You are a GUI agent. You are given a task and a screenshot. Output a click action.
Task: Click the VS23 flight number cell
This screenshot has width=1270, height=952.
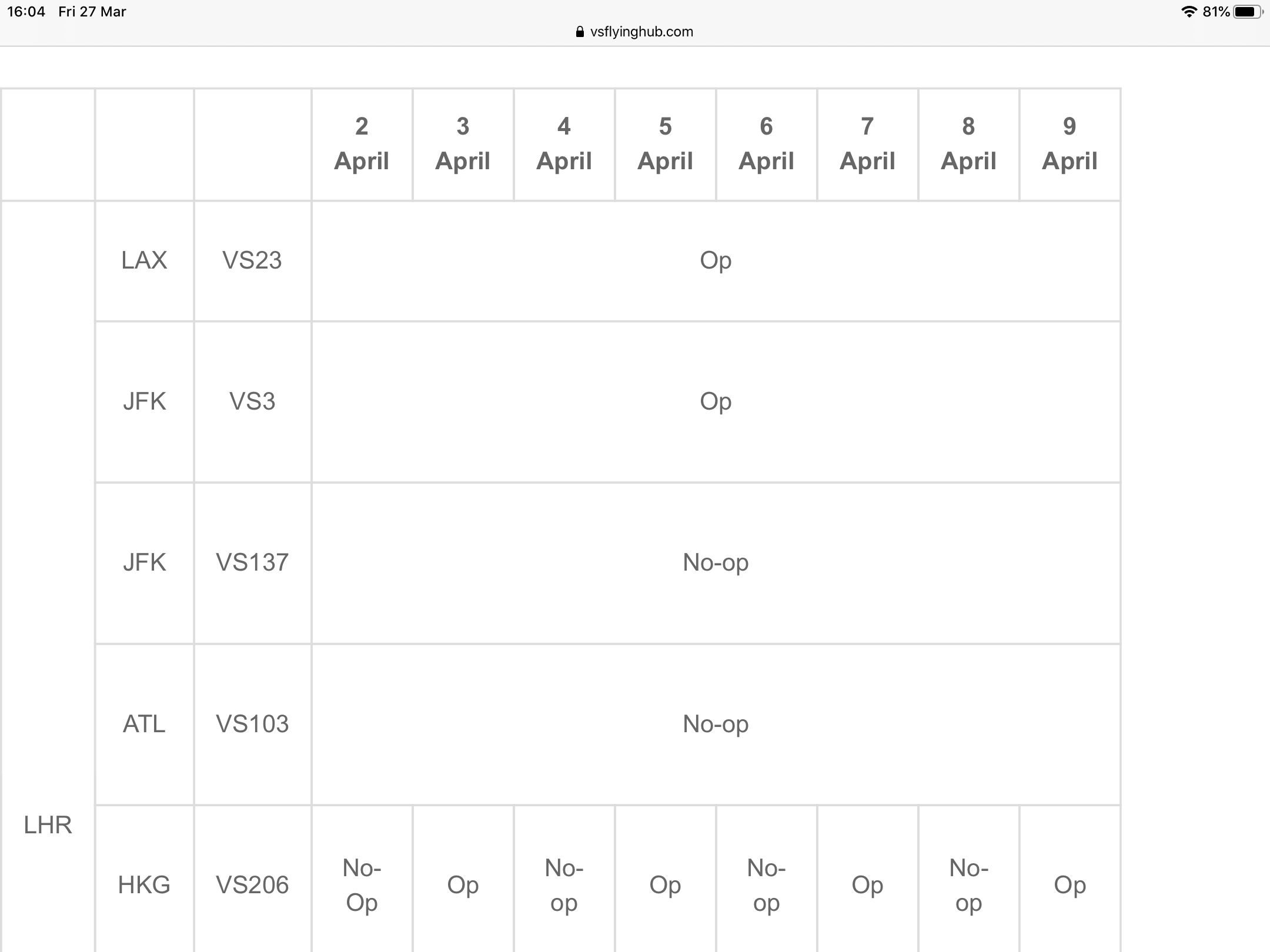[x=252, y=260]
